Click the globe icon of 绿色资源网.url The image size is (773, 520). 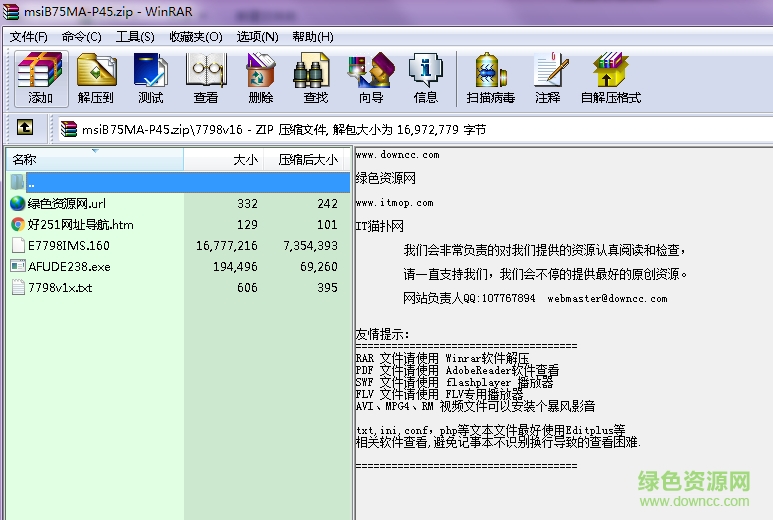click(18, 204)
